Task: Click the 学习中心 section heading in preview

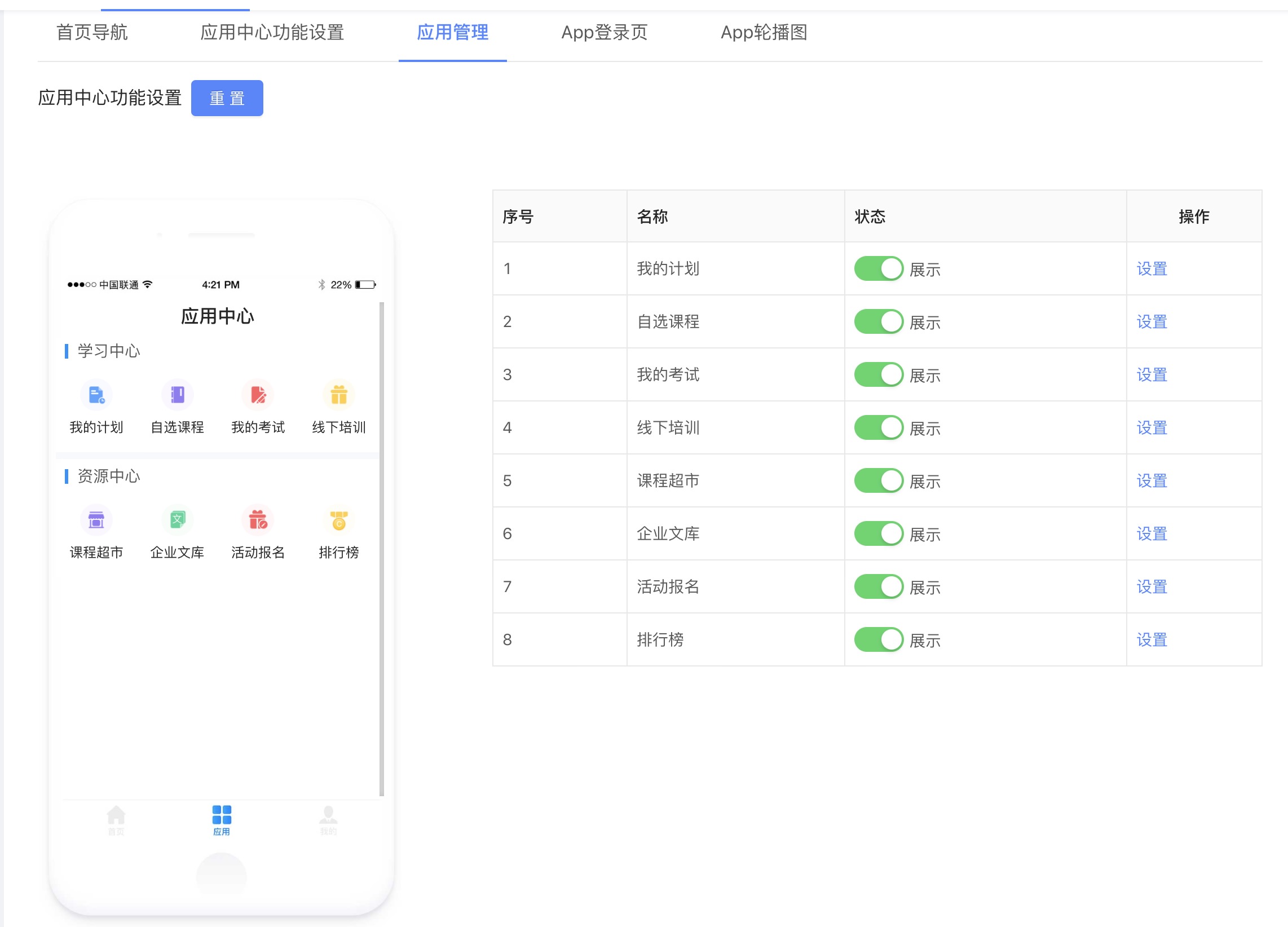Action: pos(108,351)
